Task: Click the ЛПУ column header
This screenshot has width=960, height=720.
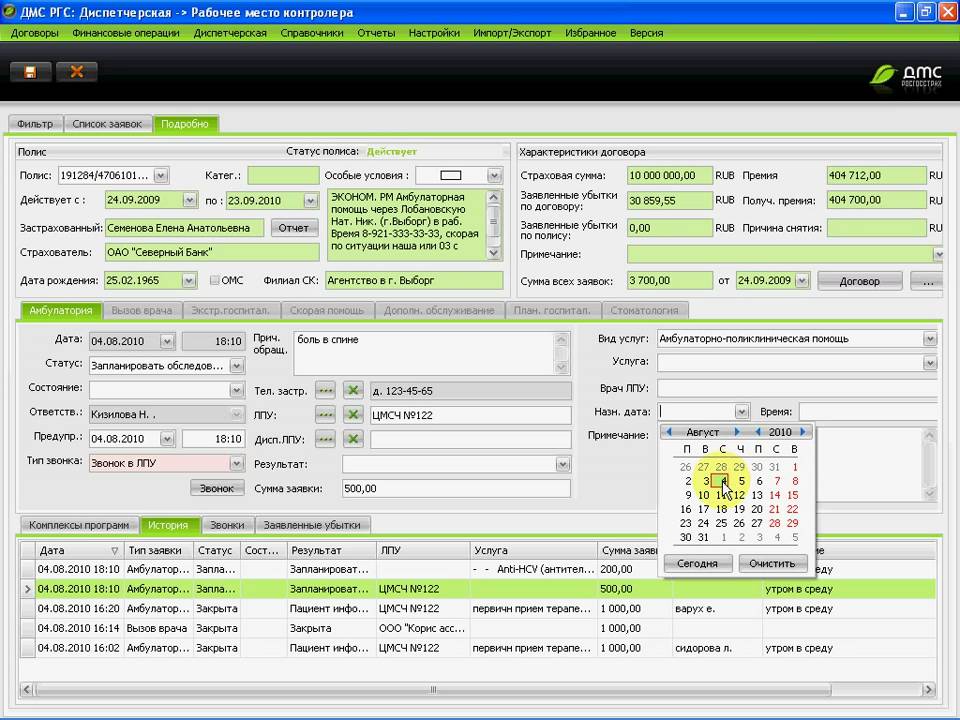Action: [422, 550]
